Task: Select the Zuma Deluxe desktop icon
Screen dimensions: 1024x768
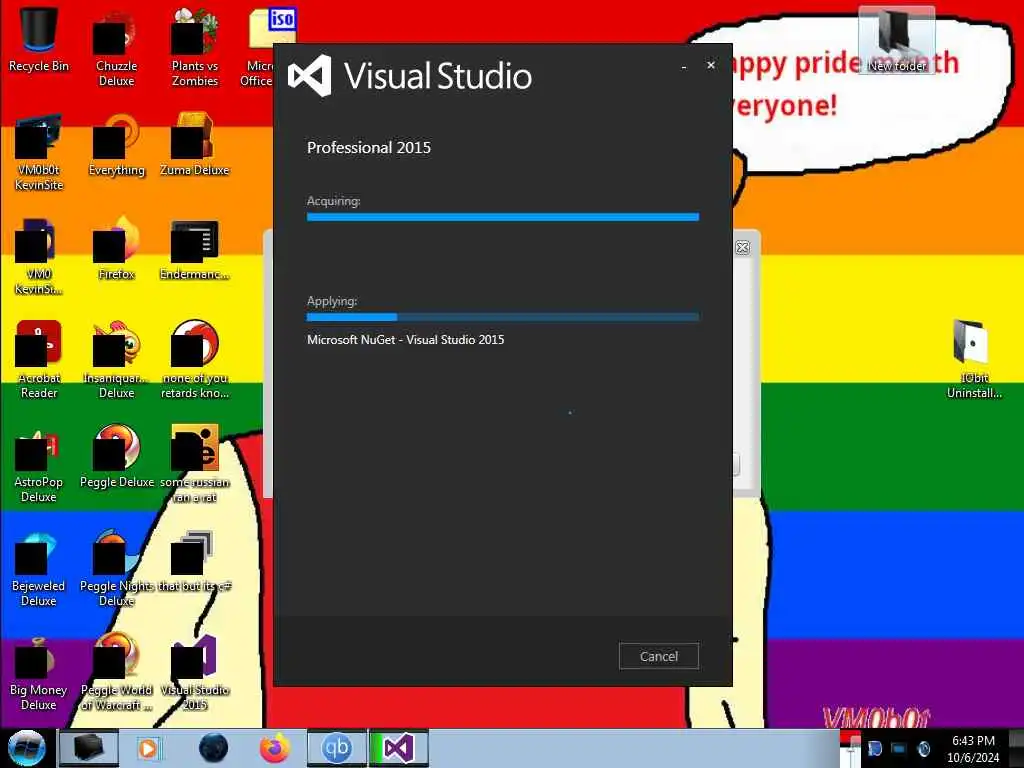Action: (x=195, y=145)
